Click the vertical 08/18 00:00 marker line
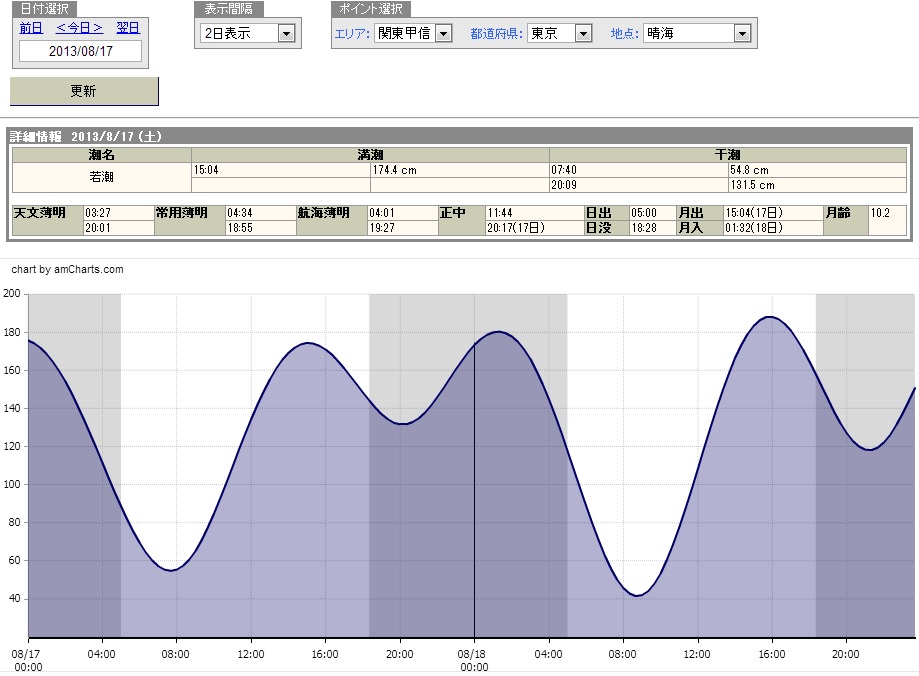 pyautogui.click(x=474, y=490)
